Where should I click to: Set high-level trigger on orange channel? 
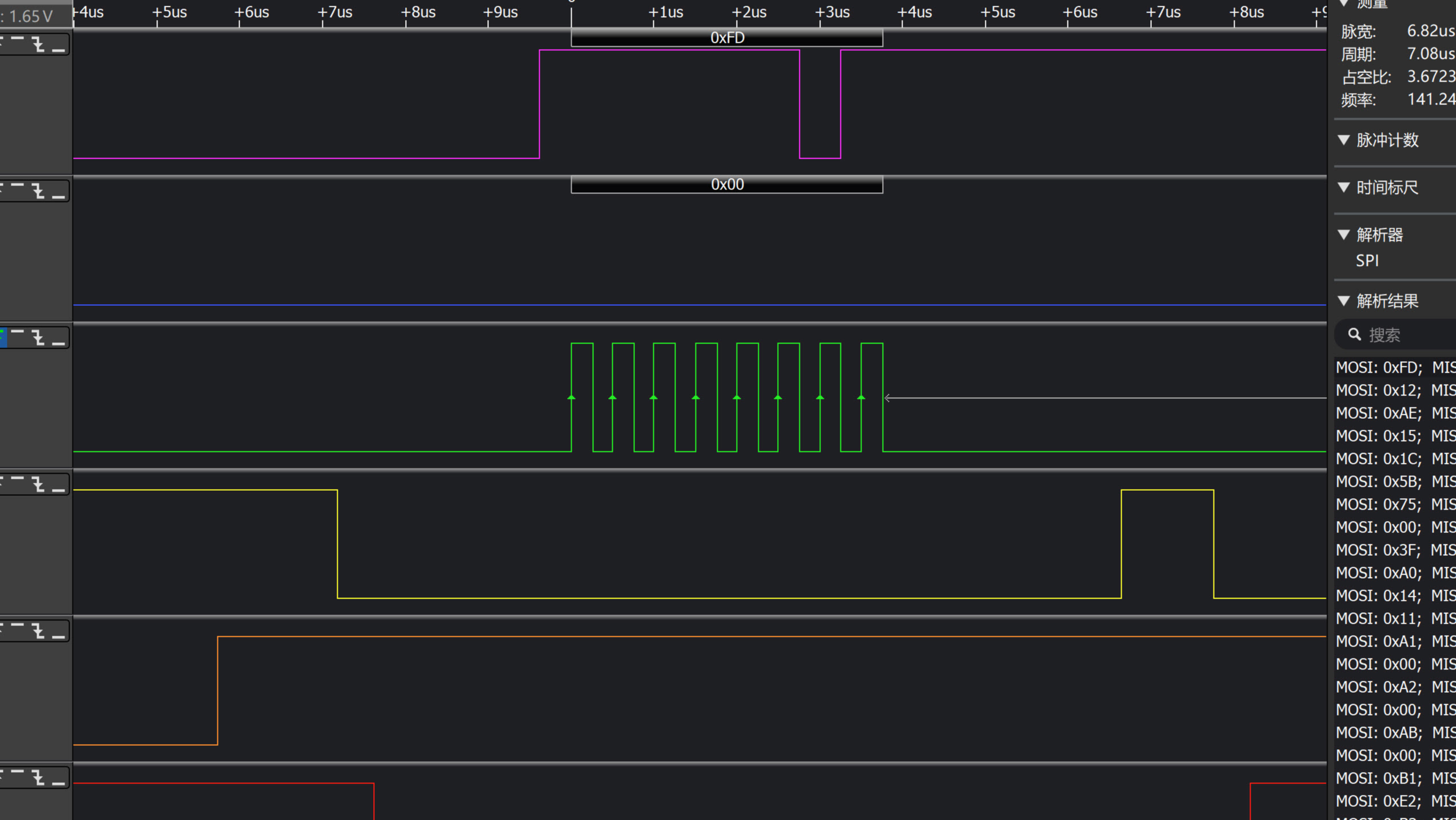click(x=18, y=625)
